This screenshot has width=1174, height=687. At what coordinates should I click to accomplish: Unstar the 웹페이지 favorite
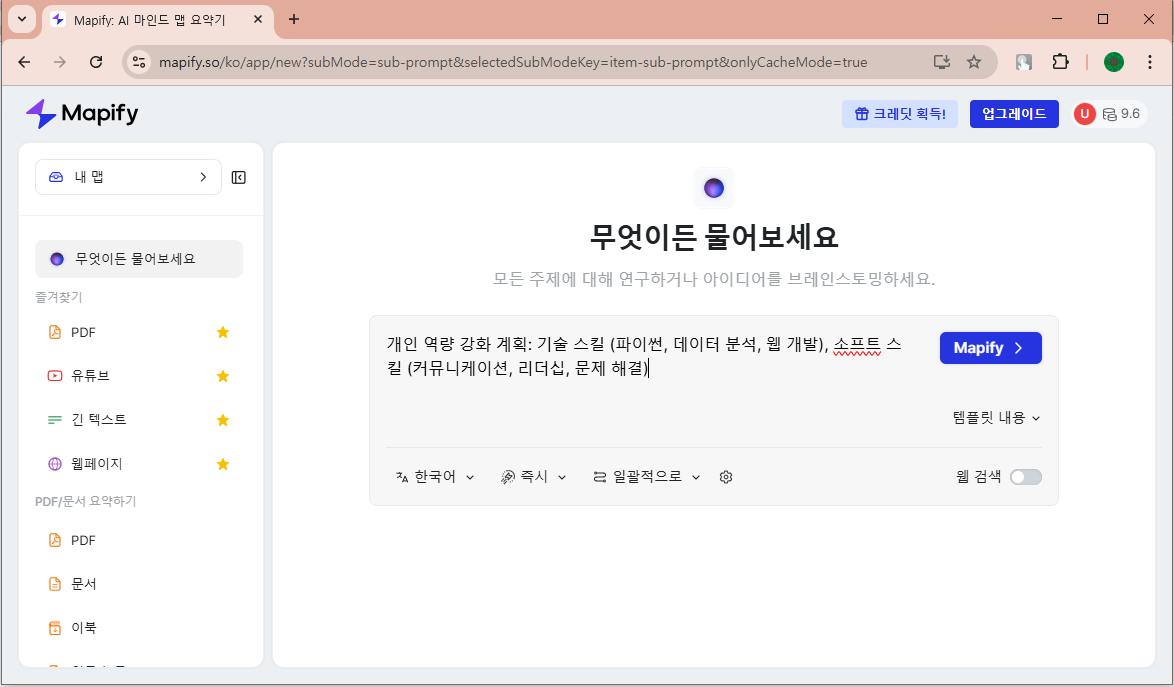pyautogui.click(x=223, y=464)
